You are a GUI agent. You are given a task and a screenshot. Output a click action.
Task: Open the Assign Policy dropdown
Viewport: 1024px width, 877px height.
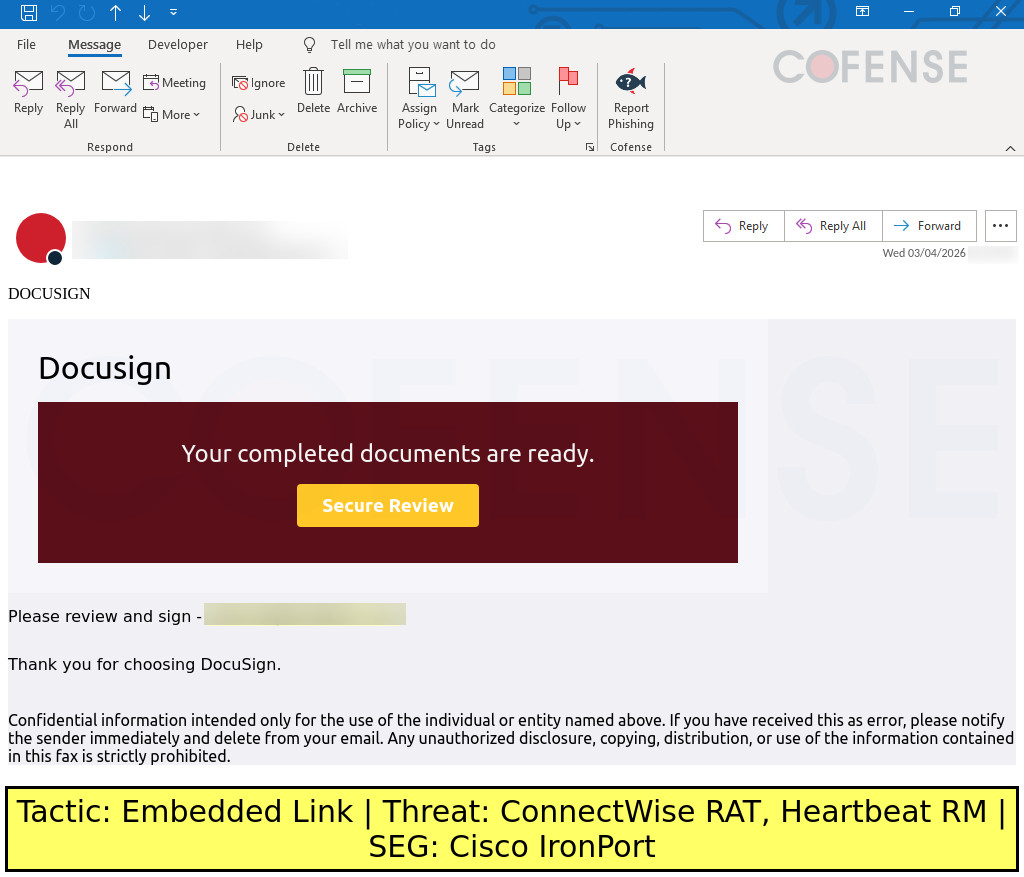coord(419,99)
